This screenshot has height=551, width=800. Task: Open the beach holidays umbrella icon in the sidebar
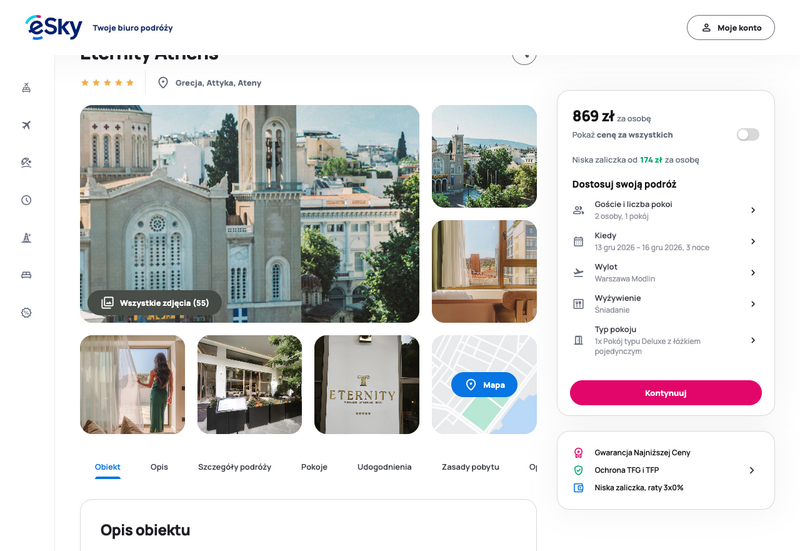pyautogui.click(x=26, y=163)
